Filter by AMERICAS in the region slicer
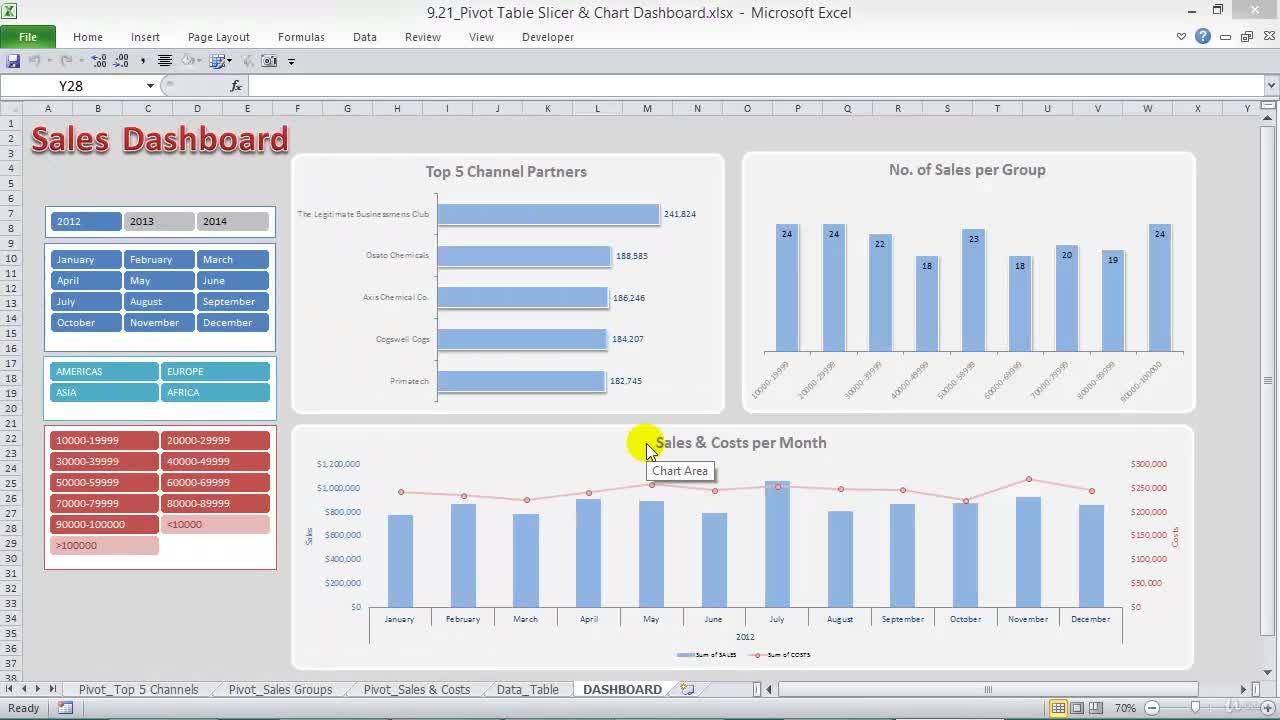This screenshot has width=1280, height=720. [104, 371]
